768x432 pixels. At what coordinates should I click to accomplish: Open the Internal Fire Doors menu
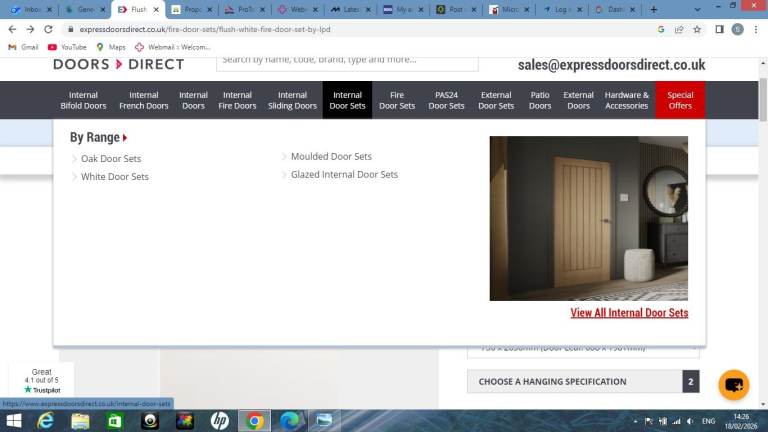237,100
